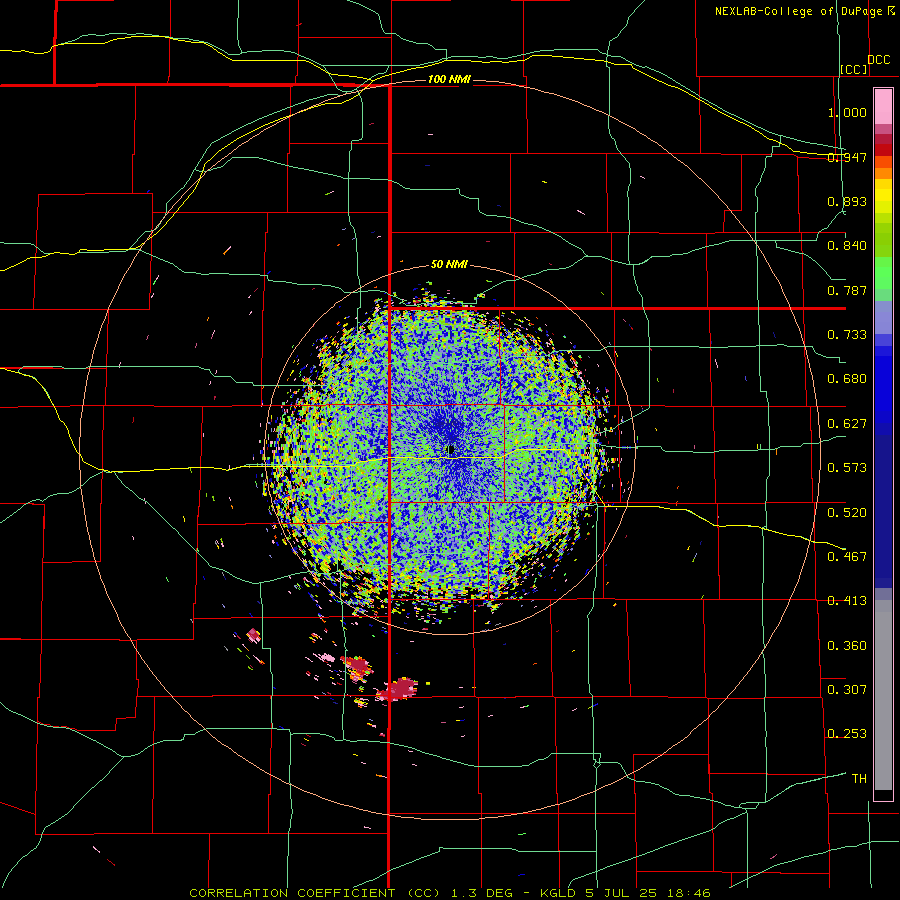900x900 pixels.
Task: Click the 0.627 scale value
Action: (x=847, y=424)
